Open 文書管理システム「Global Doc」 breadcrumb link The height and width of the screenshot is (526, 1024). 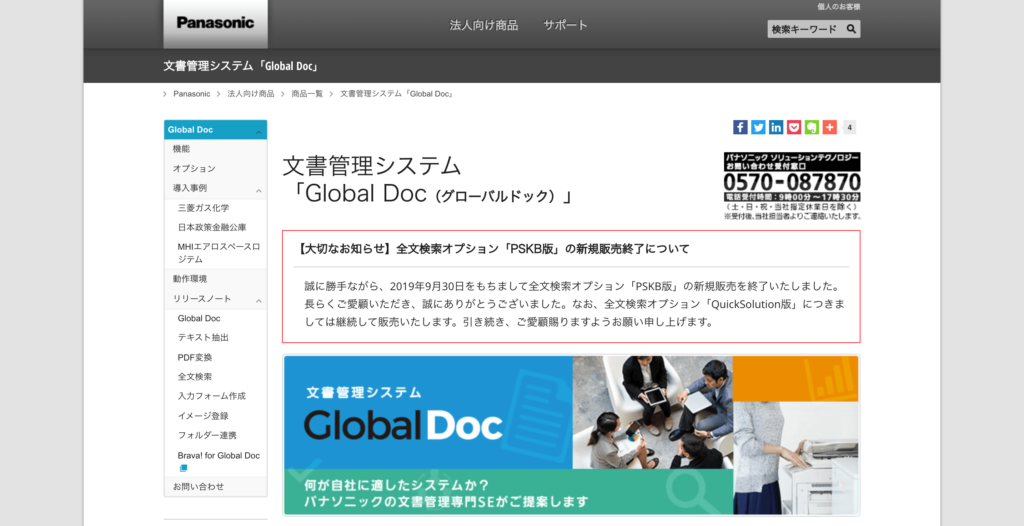tap(396, 94)
